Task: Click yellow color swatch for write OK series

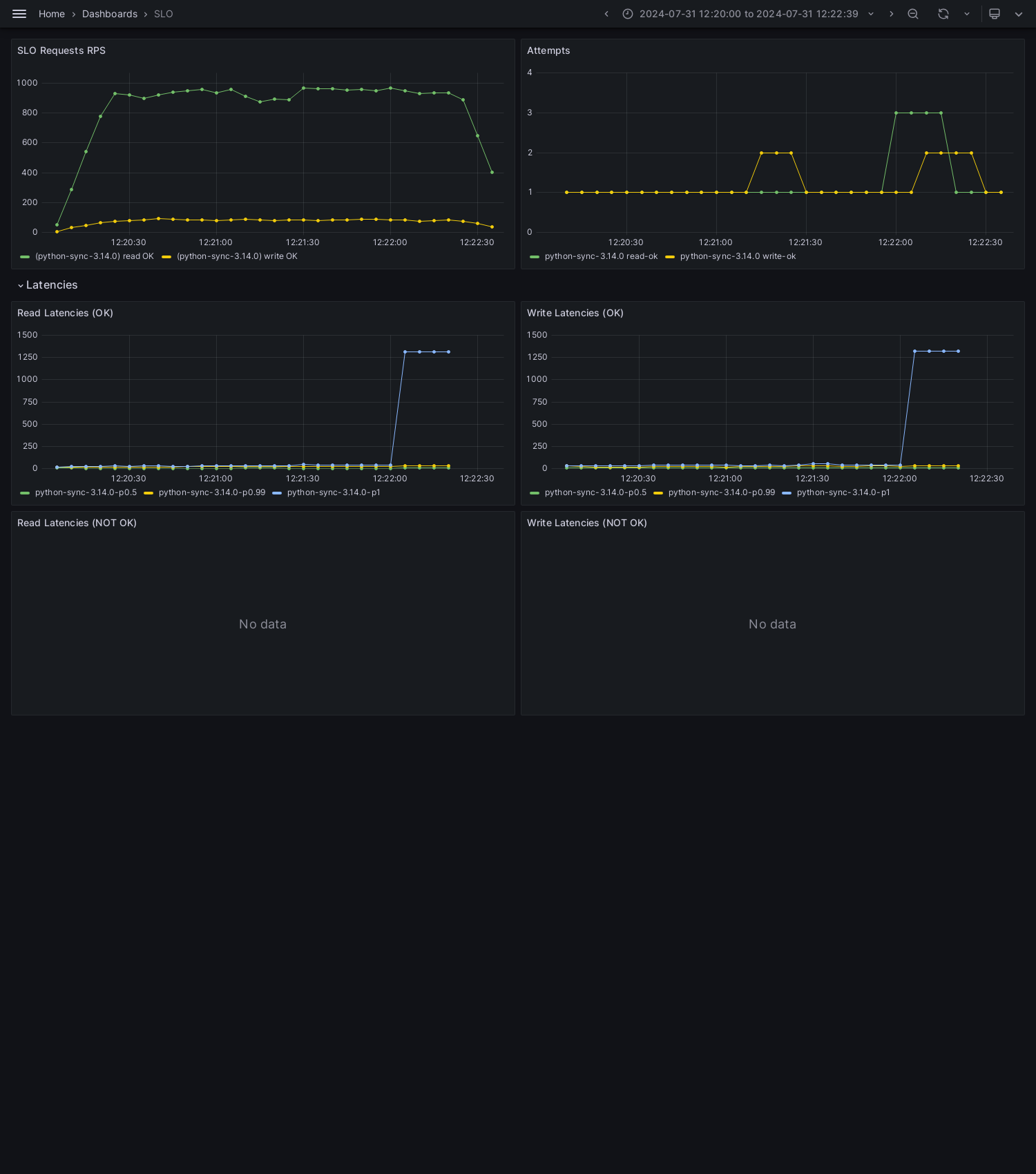Action: pos(166,257)
